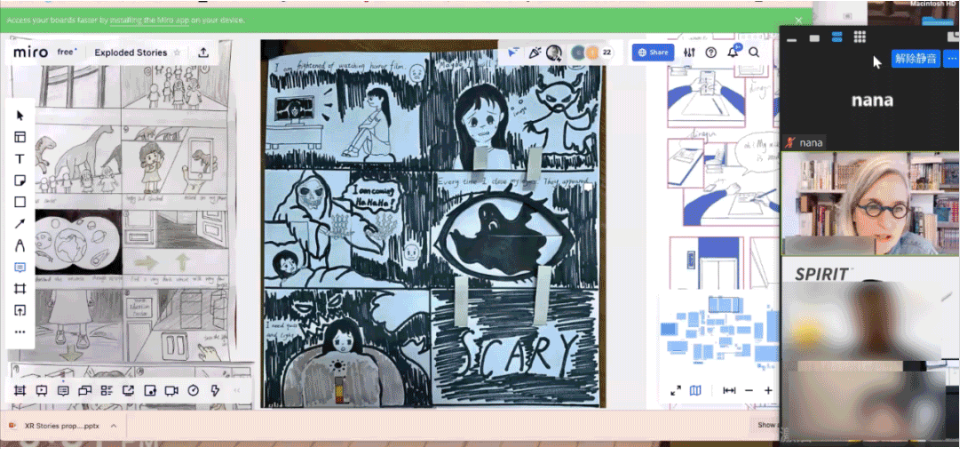Star the Exploded Stories board

click(177, 52)
